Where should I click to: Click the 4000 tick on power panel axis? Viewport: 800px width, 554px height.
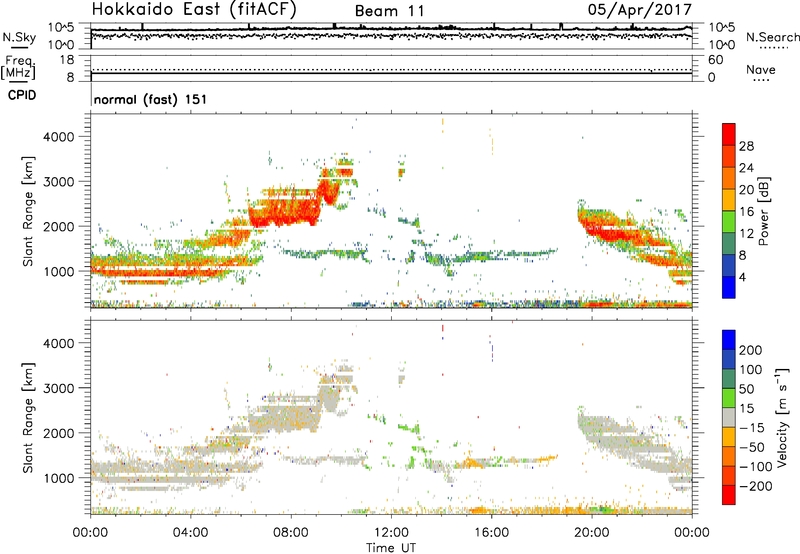click(x=59, y=137)
